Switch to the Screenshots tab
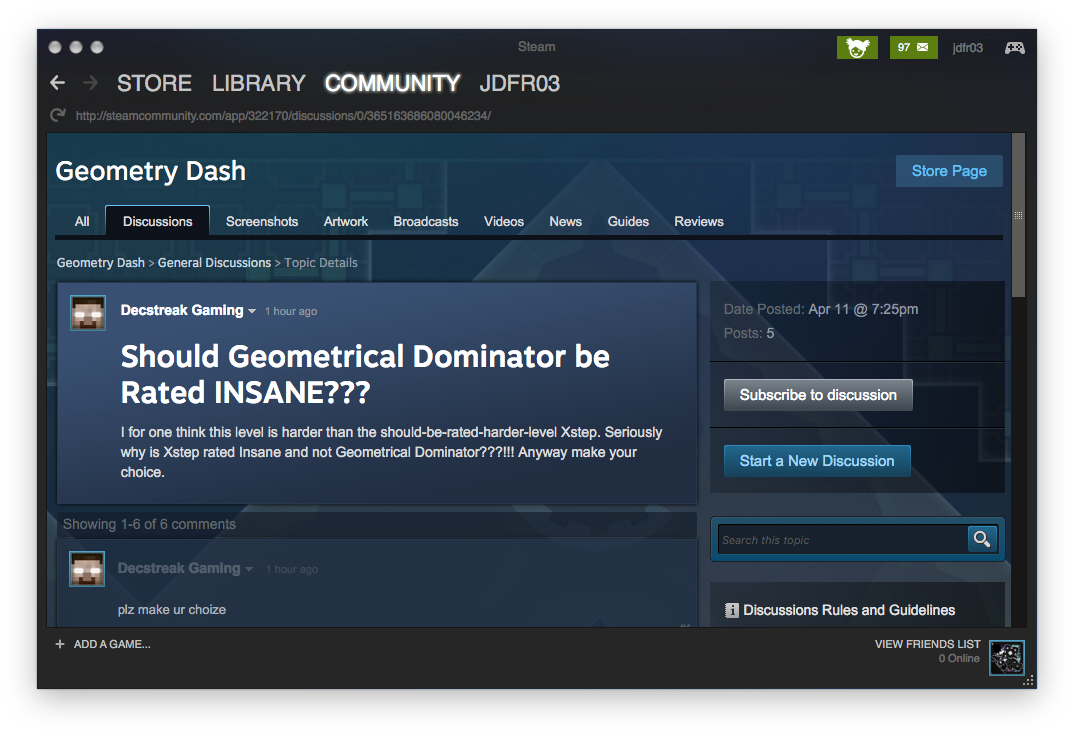The image size is (1073, 733). tap(262, 221)
